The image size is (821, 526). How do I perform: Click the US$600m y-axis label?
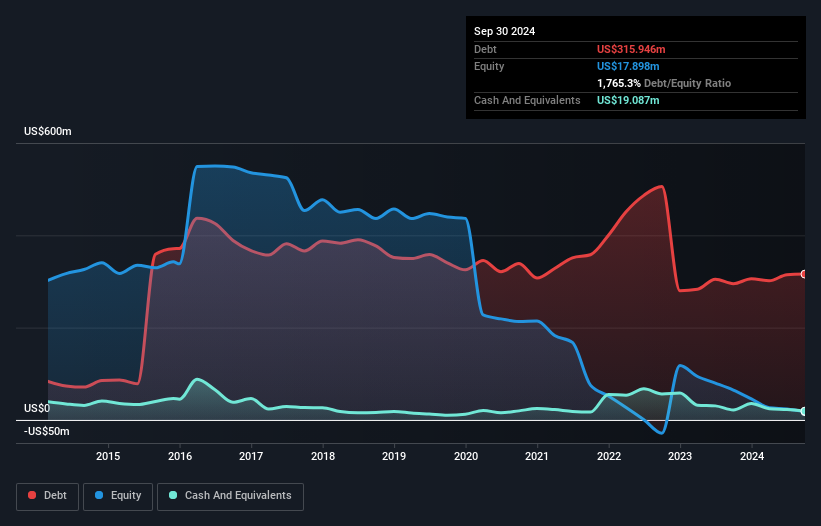(48, 131)
